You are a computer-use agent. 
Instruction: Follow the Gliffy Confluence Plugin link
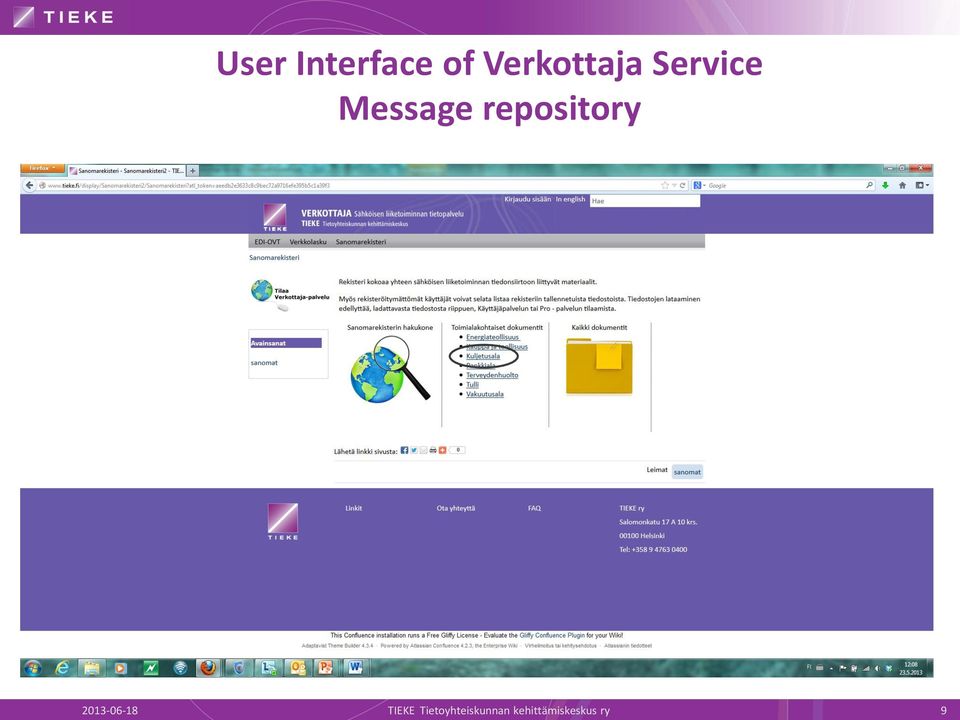pos(552,636)
